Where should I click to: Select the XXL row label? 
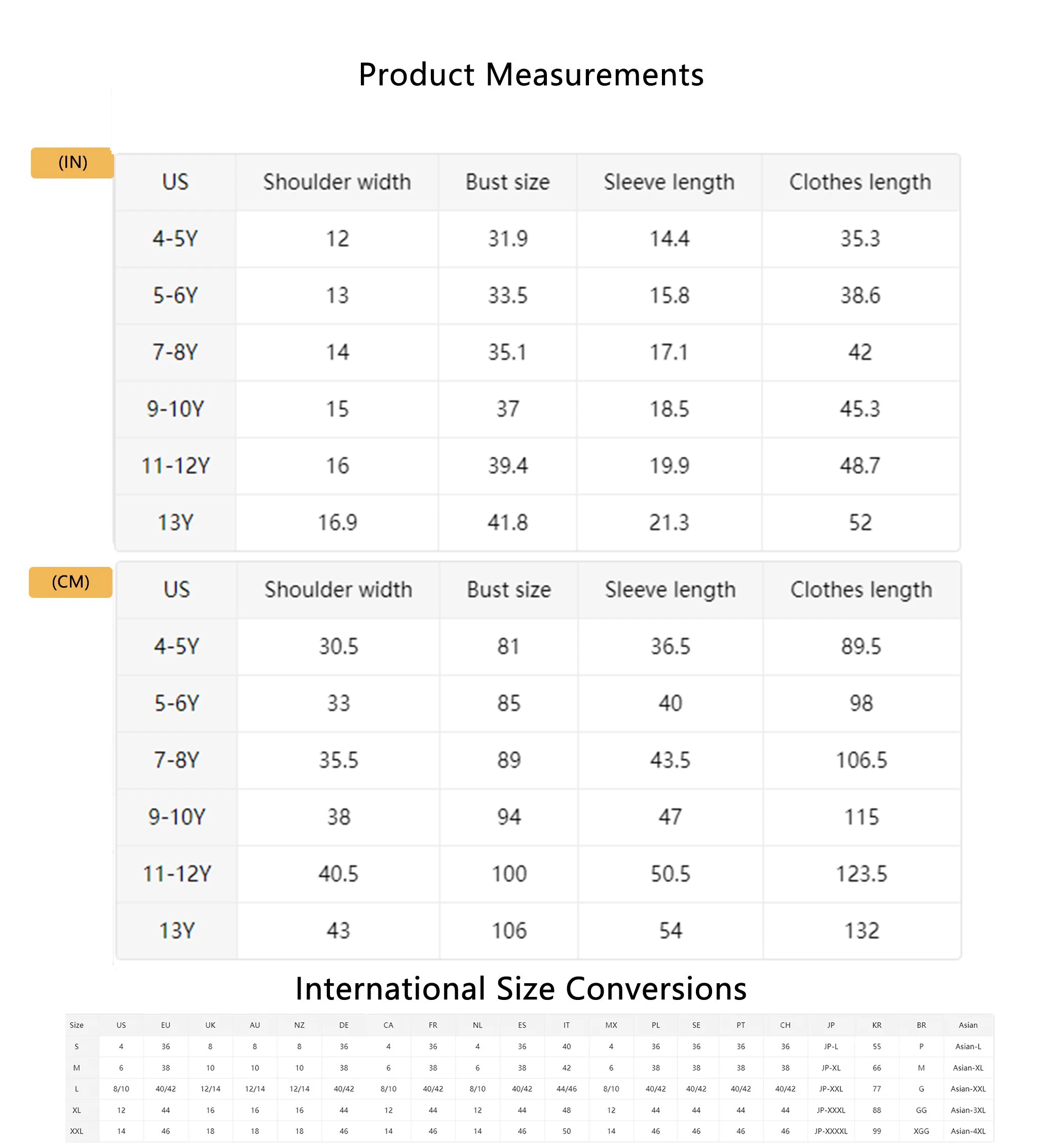(x=77, y=1131)
